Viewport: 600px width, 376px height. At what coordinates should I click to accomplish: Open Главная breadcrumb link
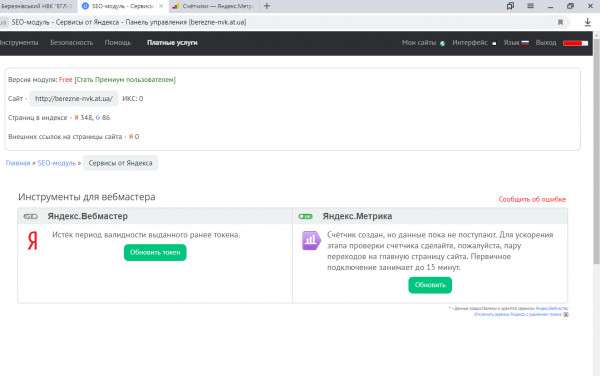coord(18,163)
